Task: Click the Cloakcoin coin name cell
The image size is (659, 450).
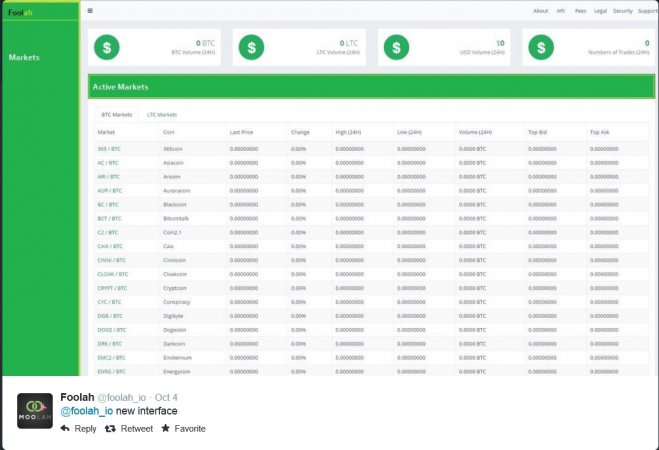Action: (x=175, y=274)
